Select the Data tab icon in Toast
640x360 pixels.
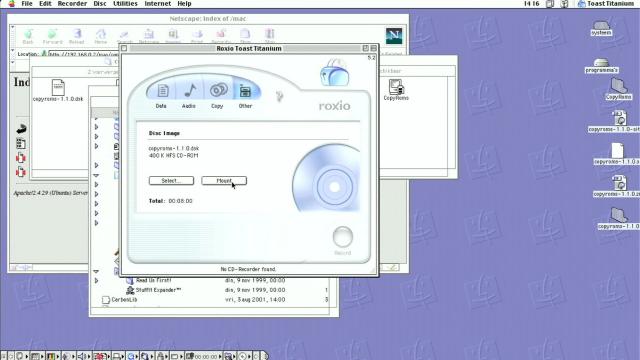162,91
